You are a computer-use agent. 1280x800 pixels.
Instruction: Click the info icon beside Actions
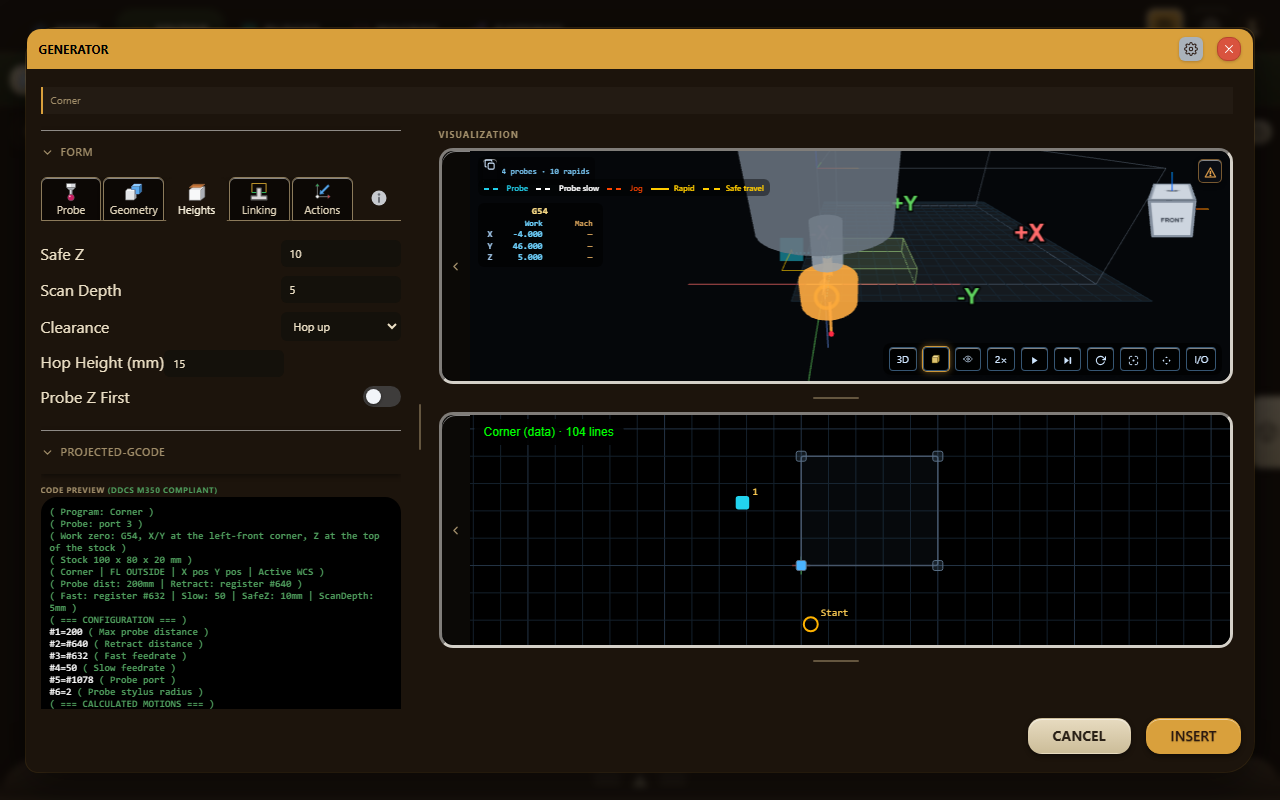point(379,199)
